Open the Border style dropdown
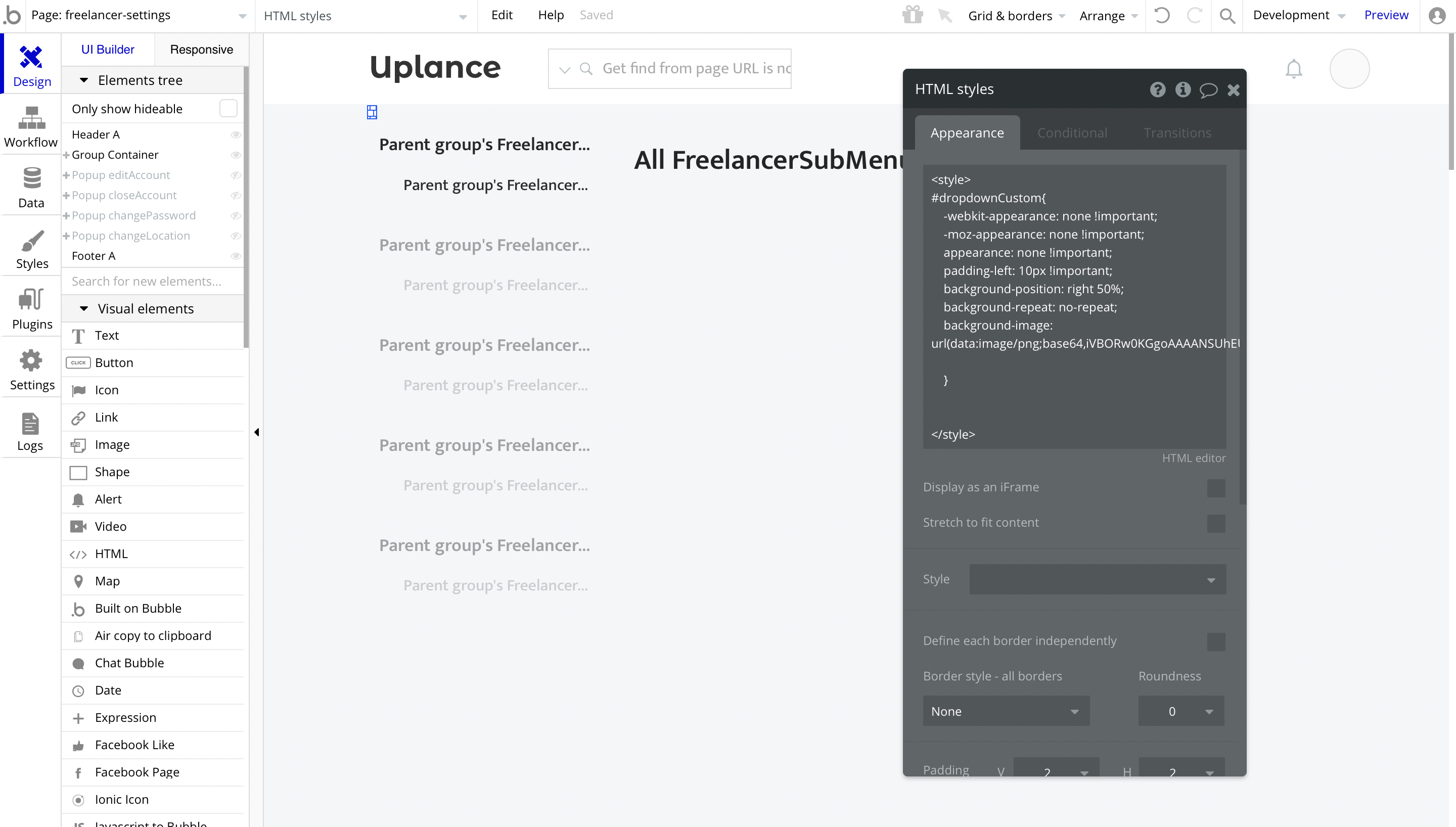The image size is (1456, 827). coord(1006,711)
